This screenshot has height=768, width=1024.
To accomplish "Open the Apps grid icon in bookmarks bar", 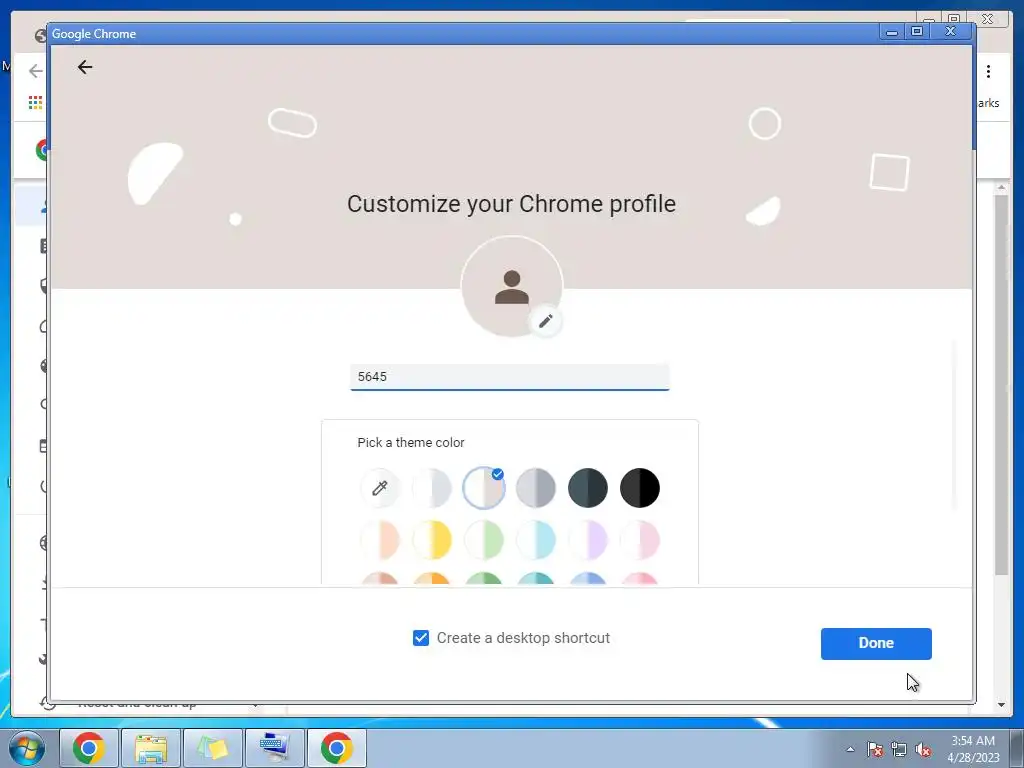I will (x=35, y=103).
